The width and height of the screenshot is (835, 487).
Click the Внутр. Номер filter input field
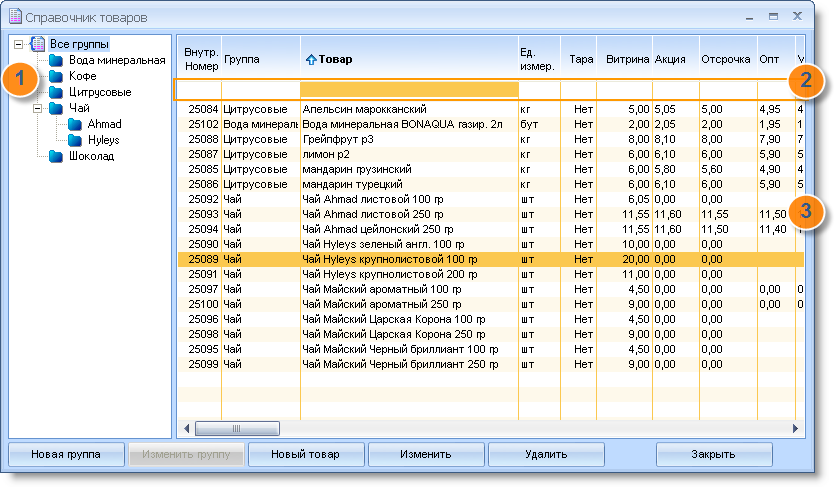(199, 89)
